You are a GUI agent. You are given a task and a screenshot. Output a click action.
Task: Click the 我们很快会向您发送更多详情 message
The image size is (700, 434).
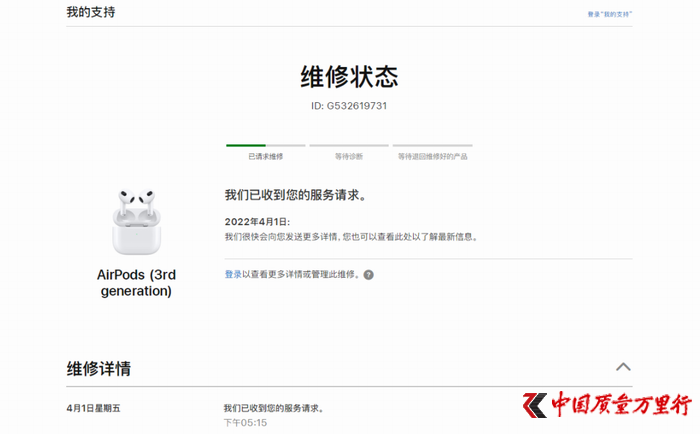(x=351, y=237)
